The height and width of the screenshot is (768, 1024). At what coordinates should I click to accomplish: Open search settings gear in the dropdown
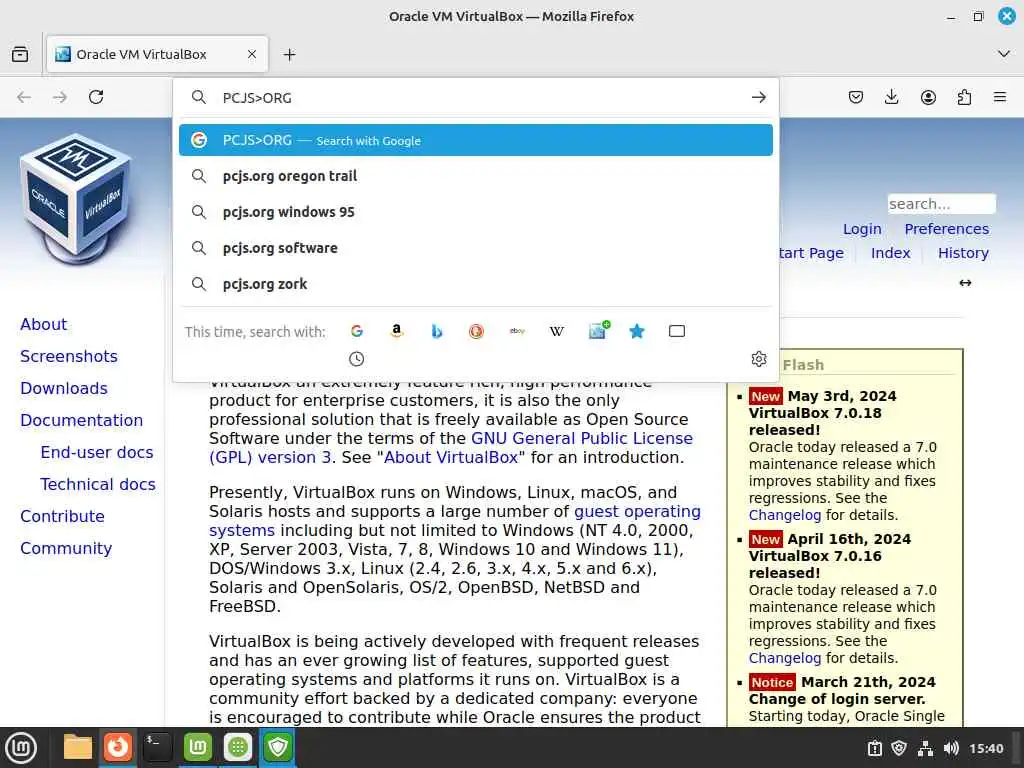(758, 359)
